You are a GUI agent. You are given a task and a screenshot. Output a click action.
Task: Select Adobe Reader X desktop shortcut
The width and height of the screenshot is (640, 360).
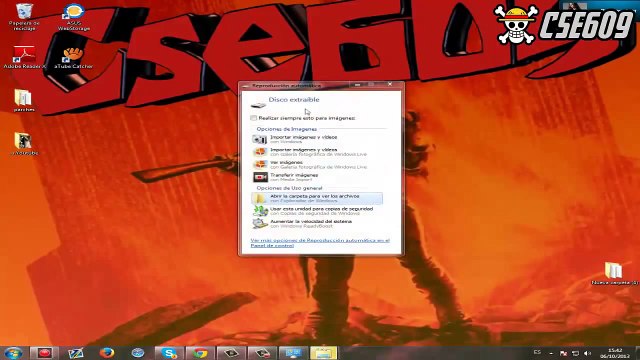pyautogui.click(x=24, y=57)
